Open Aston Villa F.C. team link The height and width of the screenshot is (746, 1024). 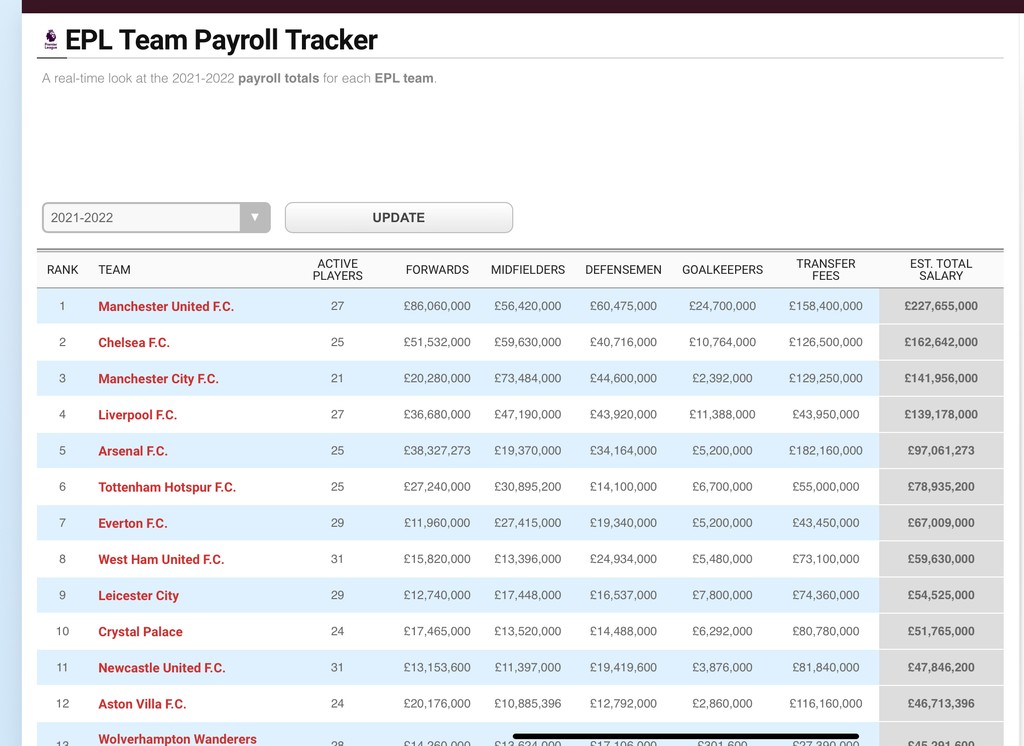(x=142, y=704)
